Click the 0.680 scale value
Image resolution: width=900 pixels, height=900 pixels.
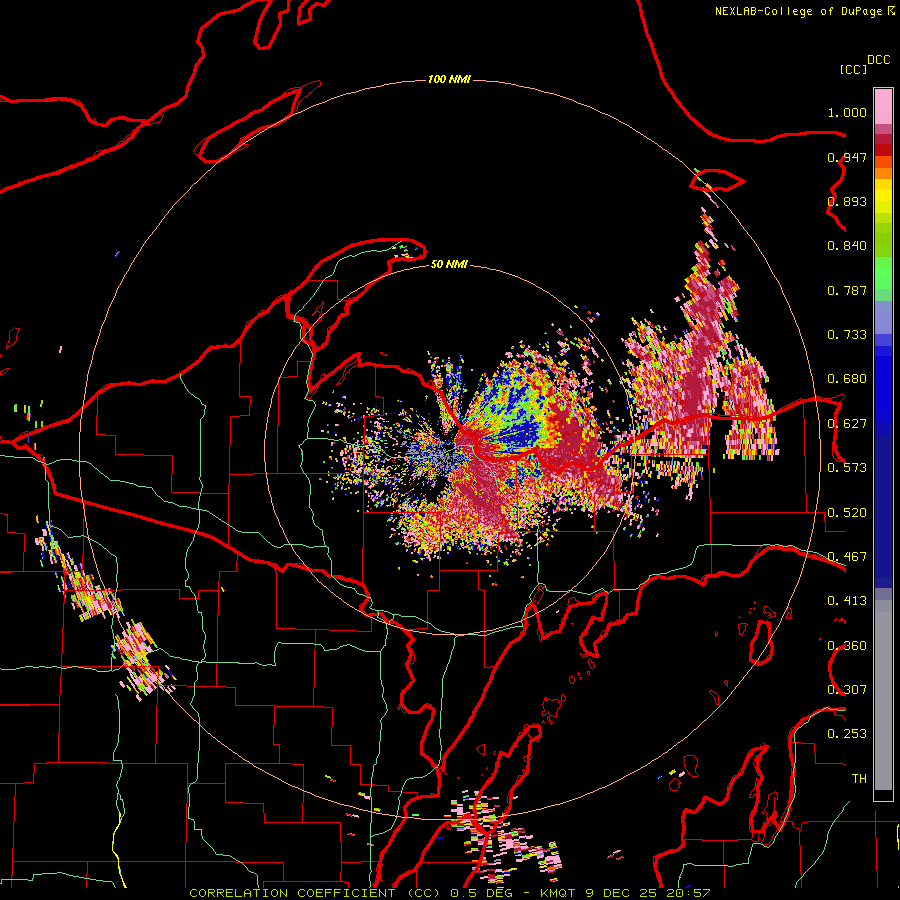click(x=847, y=379)
